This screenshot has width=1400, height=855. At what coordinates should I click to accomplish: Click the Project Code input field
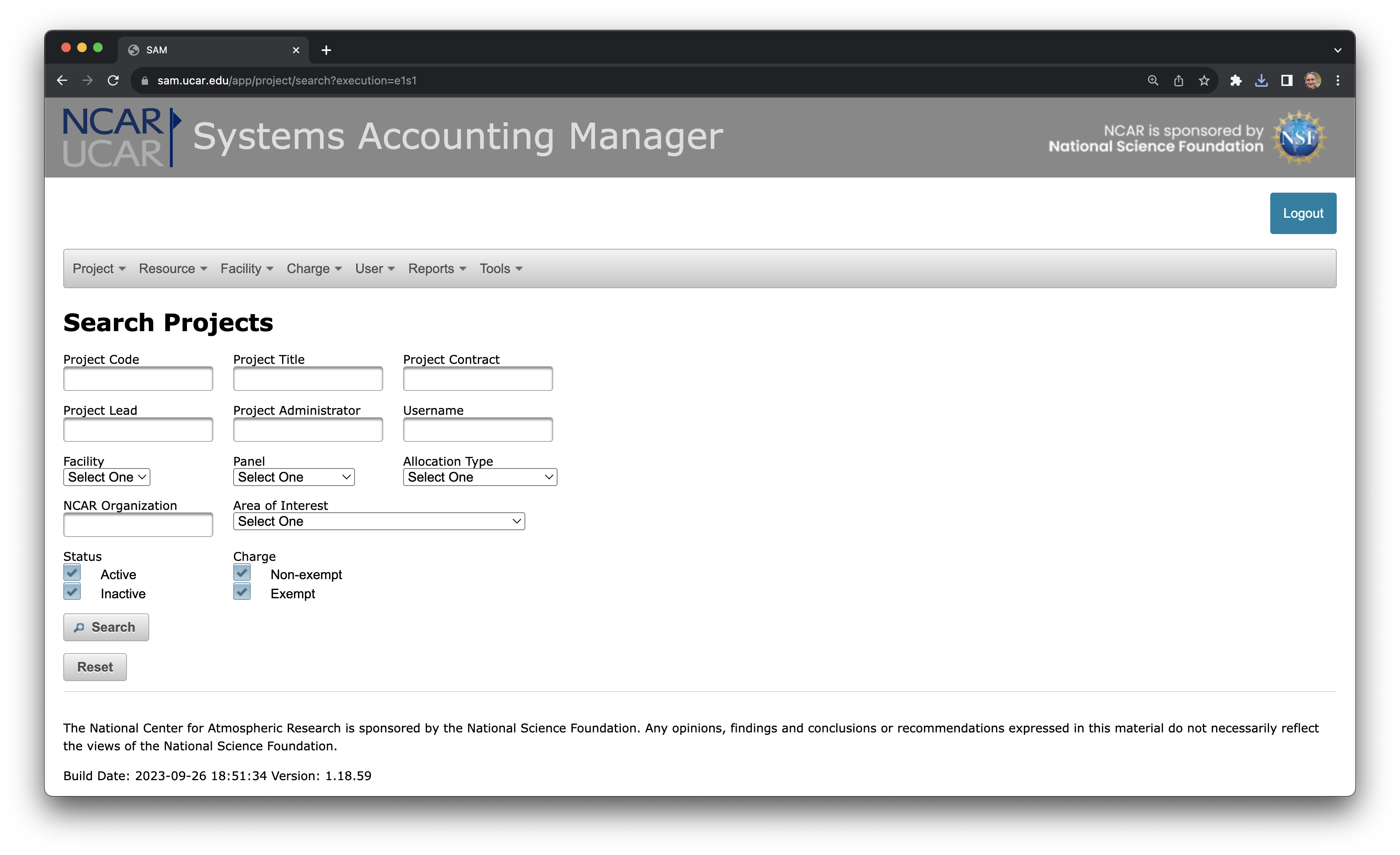point(138,379)
